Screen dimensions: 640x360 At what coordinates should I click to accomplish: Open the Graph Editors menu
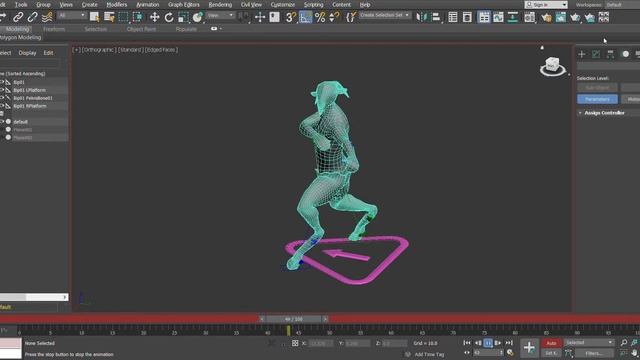pyautogui.click(x=184, y=5)
